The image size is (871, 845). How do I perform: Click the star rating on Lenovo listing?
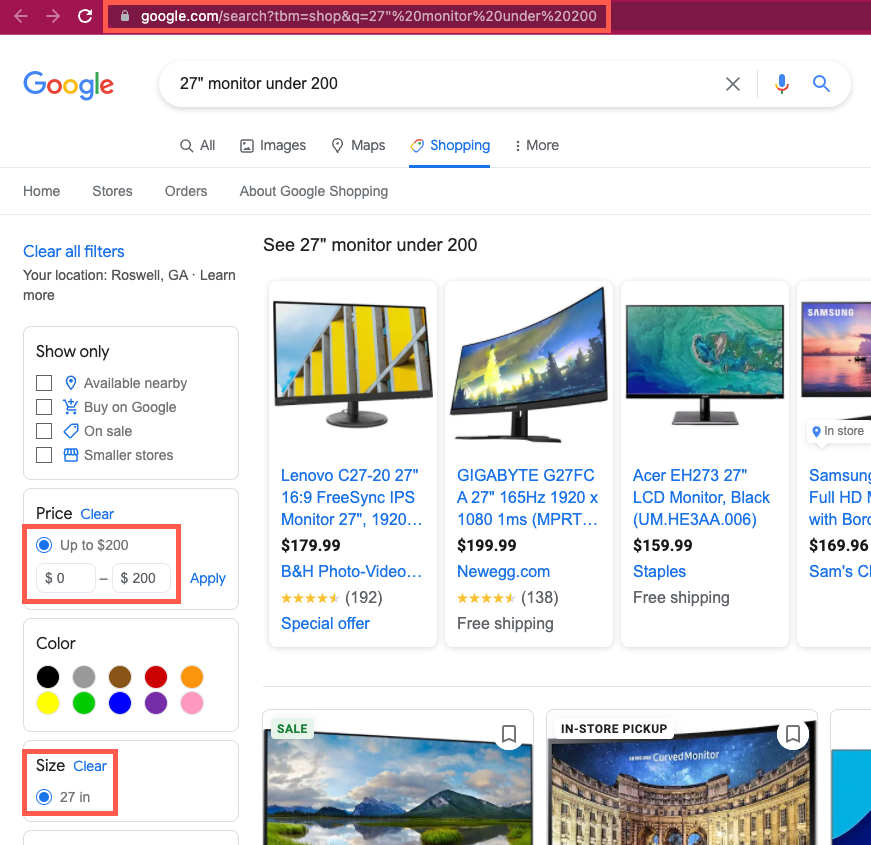click(x=310, y=598)
